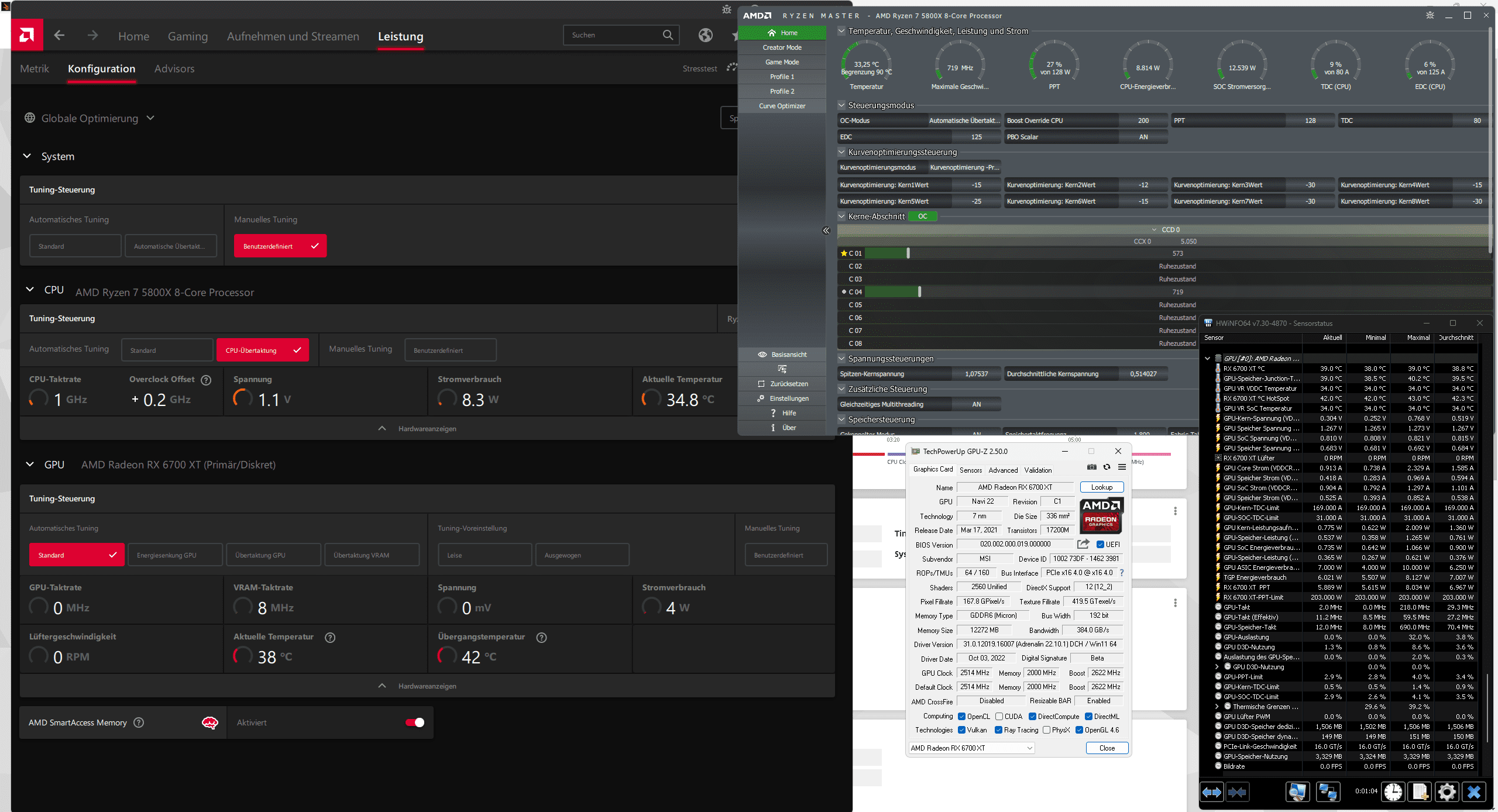This screenshot has height=812, width=1498.
Task: Click the AMD Software web globe icon
Action: click(706, 35)
